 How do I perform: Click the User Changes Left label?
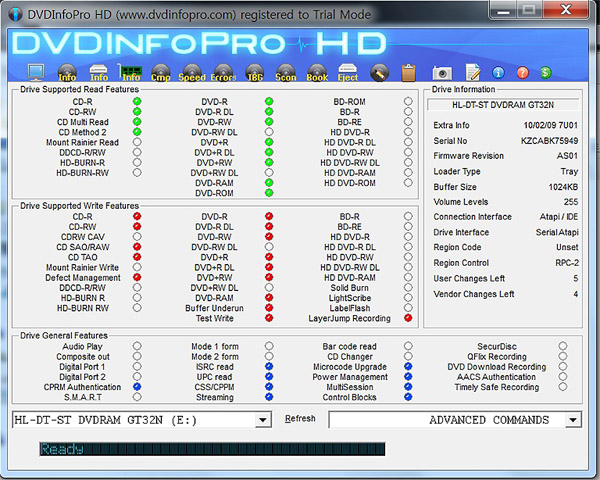[x=469, y=278]
